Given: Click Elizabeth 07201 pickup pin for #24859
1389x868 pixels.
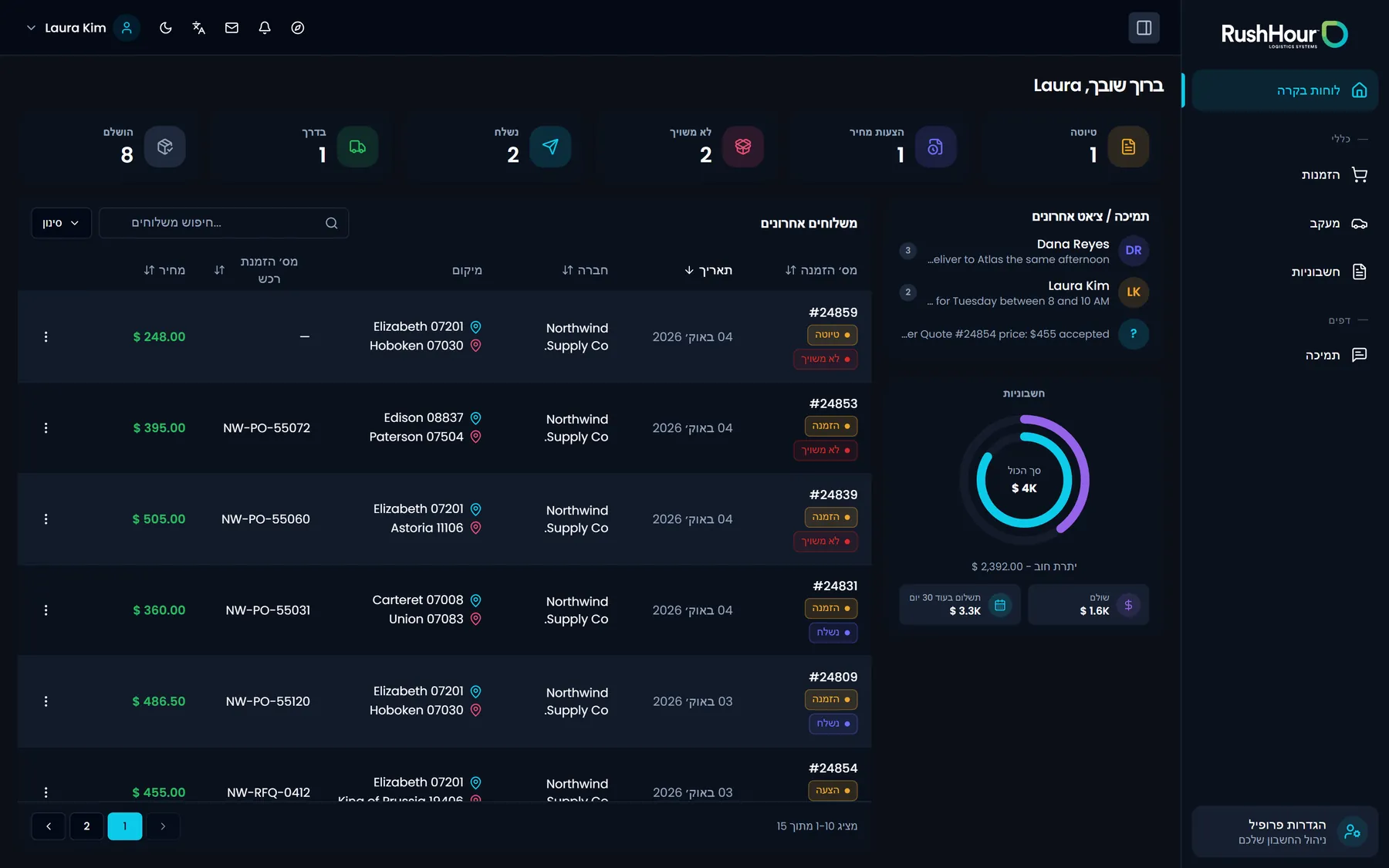Looking at the screenshot, I should pyautogui.click(x=476, y=327).
